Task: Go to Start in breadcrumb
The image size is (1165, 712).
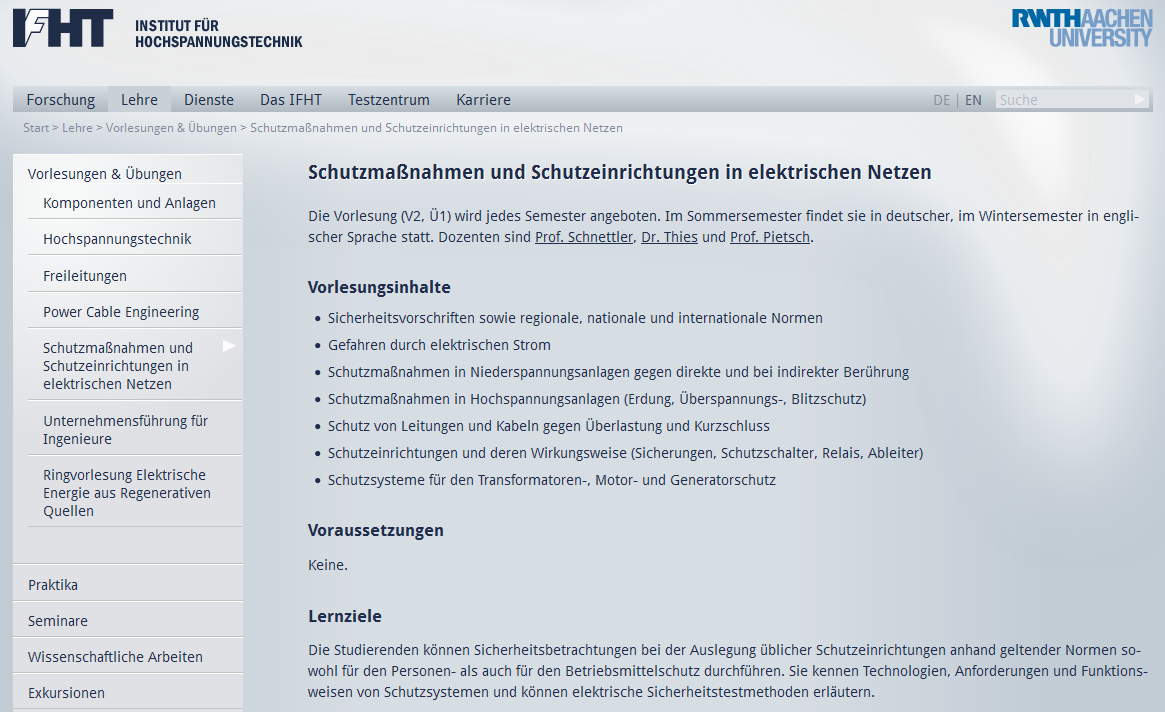Action: pos(36,128)
